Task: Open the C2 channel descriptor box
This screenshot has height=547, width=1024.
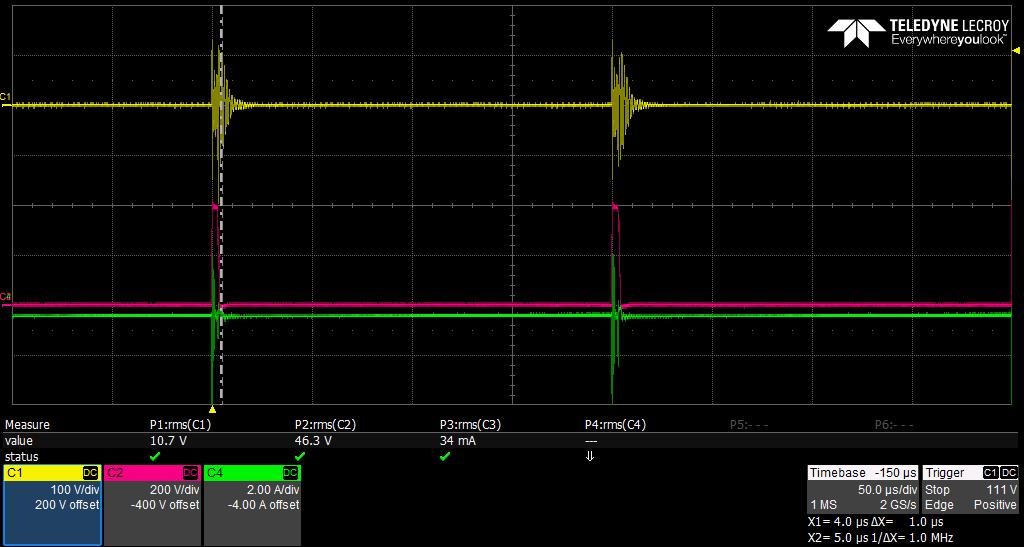Action: [152, 505]
